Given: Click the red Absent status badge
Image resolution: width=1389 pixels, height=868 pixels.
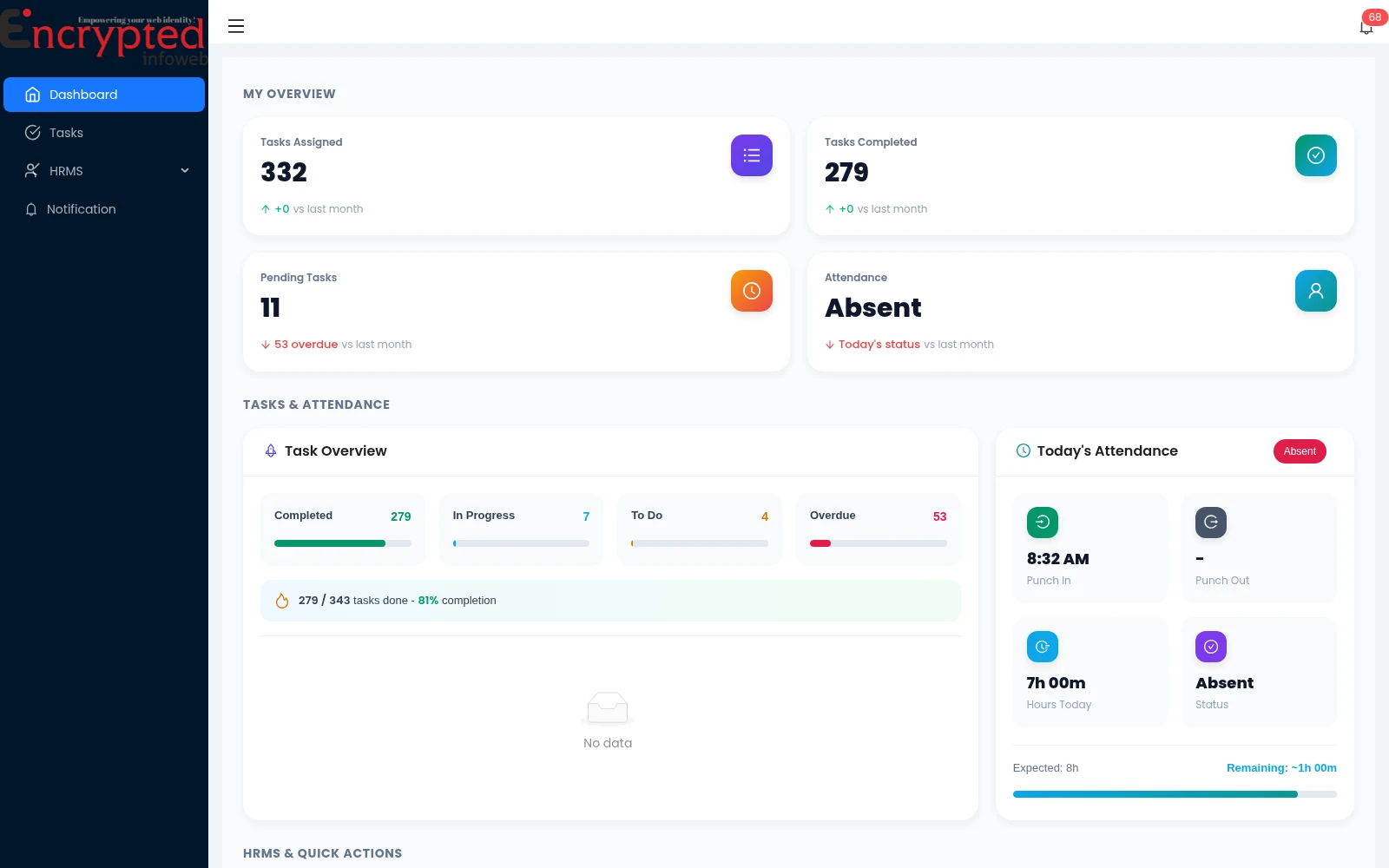Looking at the screenshot, I should tap(1300, 451).
